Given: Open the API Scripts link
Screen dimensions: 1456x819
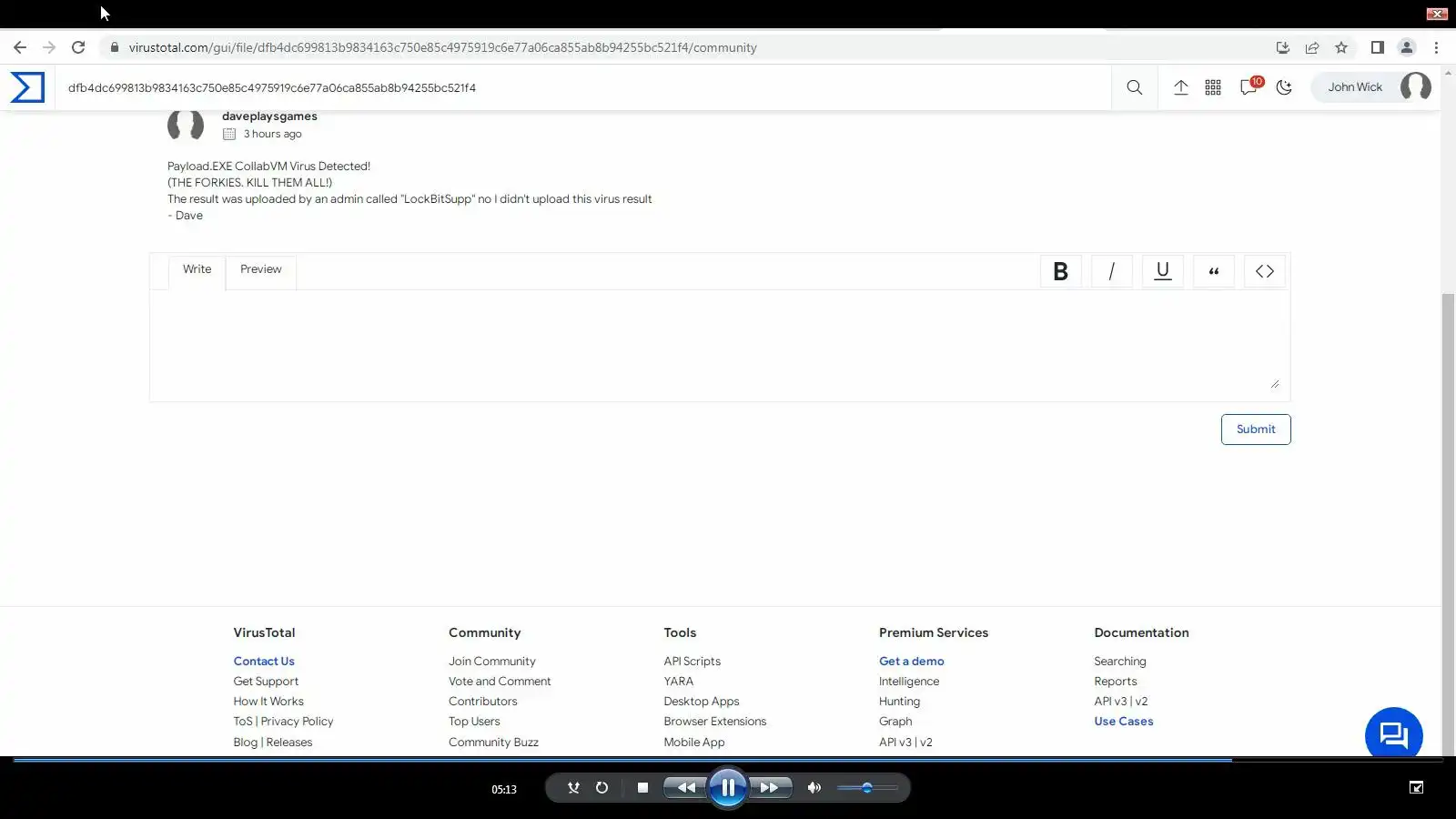Looking at the screenshot, I should (693, 662).
